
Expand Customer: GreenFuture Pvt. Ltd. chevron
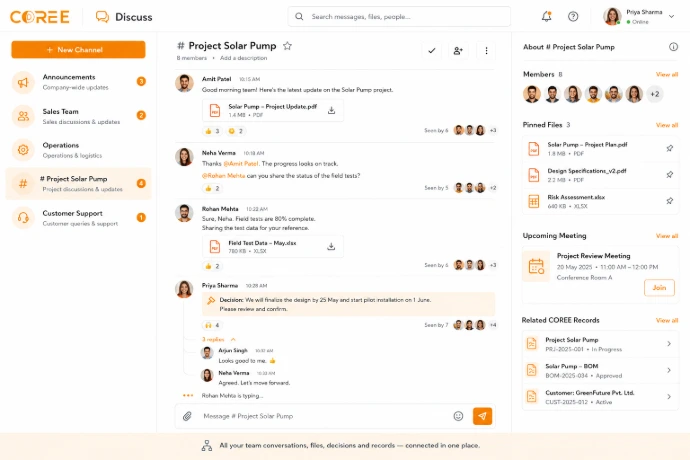pos(669,397)
